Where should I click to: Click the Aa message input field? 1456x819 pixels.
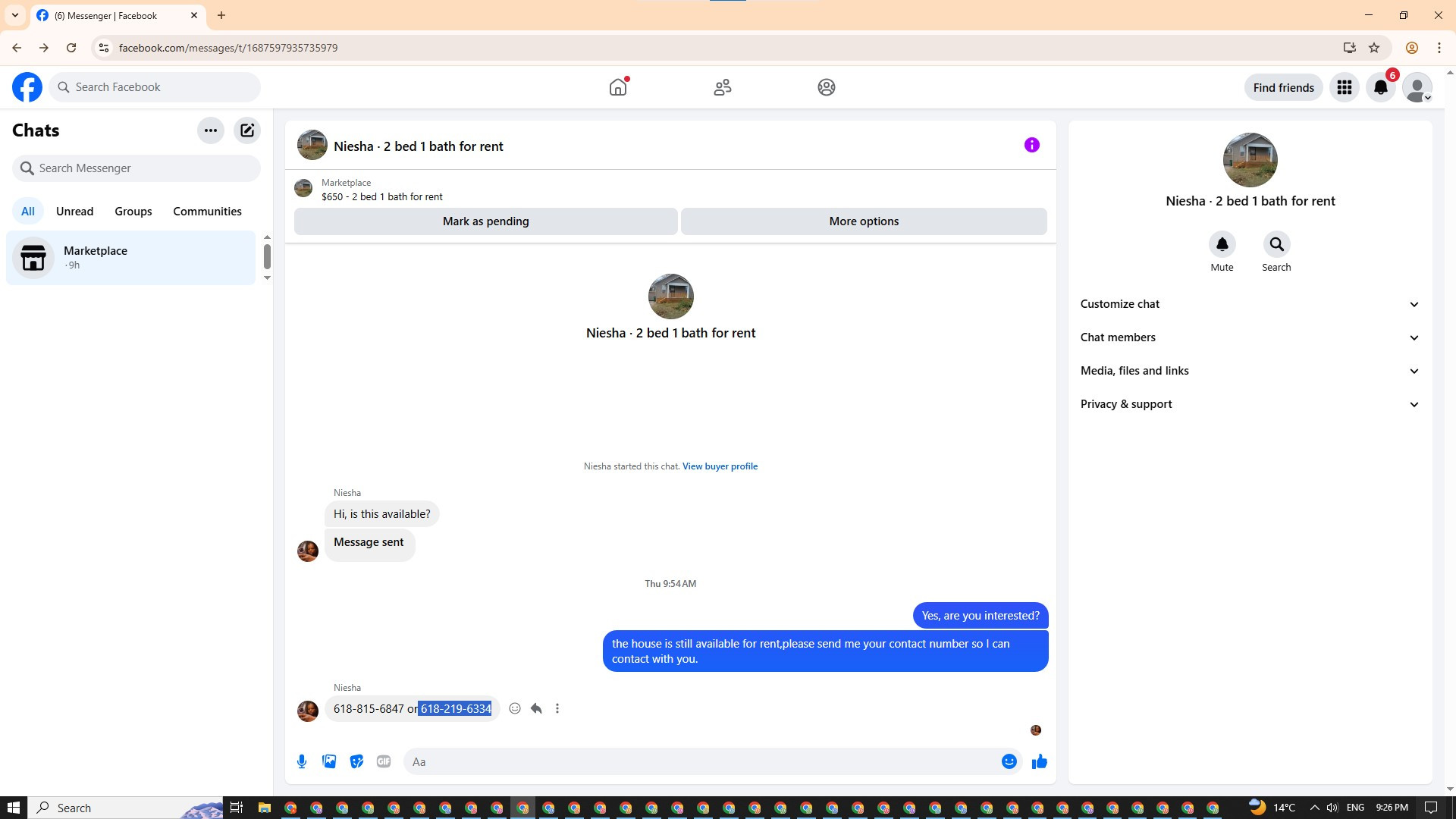click(698, 761)
